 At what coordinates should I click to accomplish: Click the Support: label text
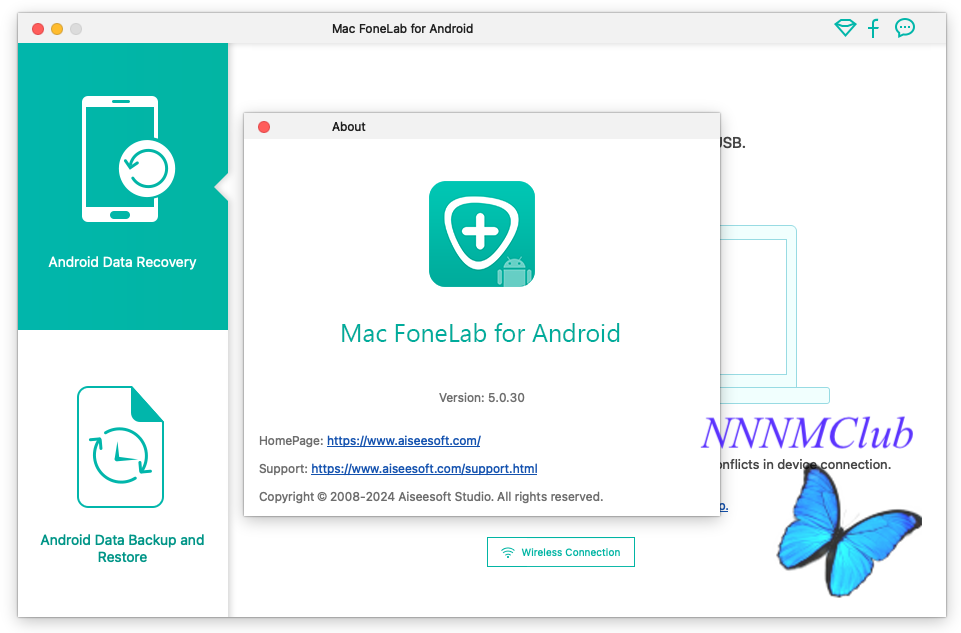coord(283,469)
